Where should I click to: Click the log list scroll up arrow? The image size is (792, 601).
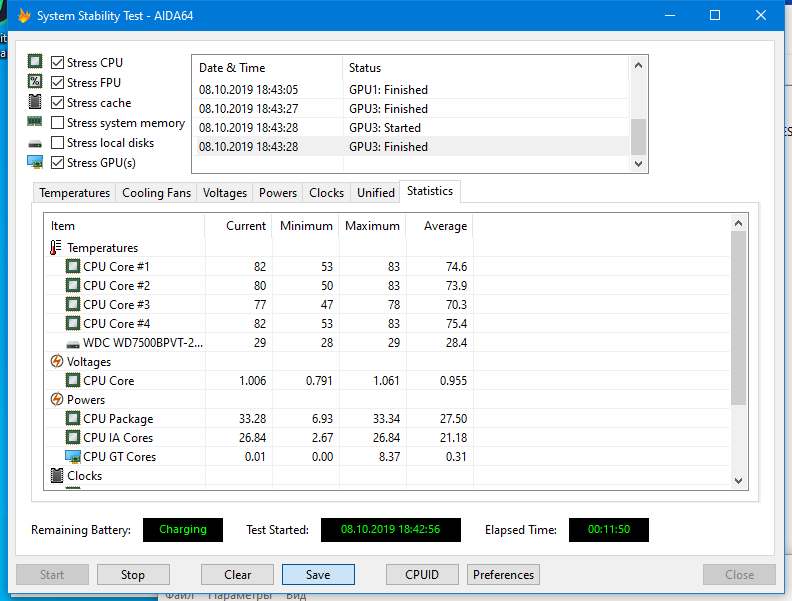point(638,66)
